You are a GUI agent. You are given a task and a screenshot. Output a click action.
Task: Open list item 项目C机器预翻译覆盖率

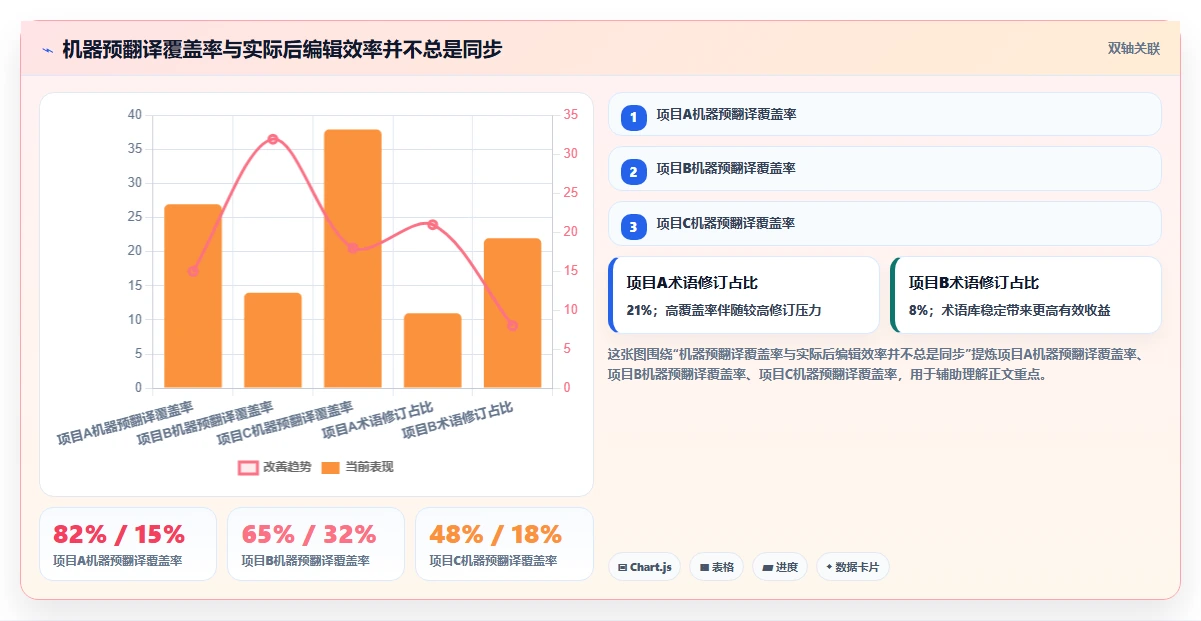[885, 223]
